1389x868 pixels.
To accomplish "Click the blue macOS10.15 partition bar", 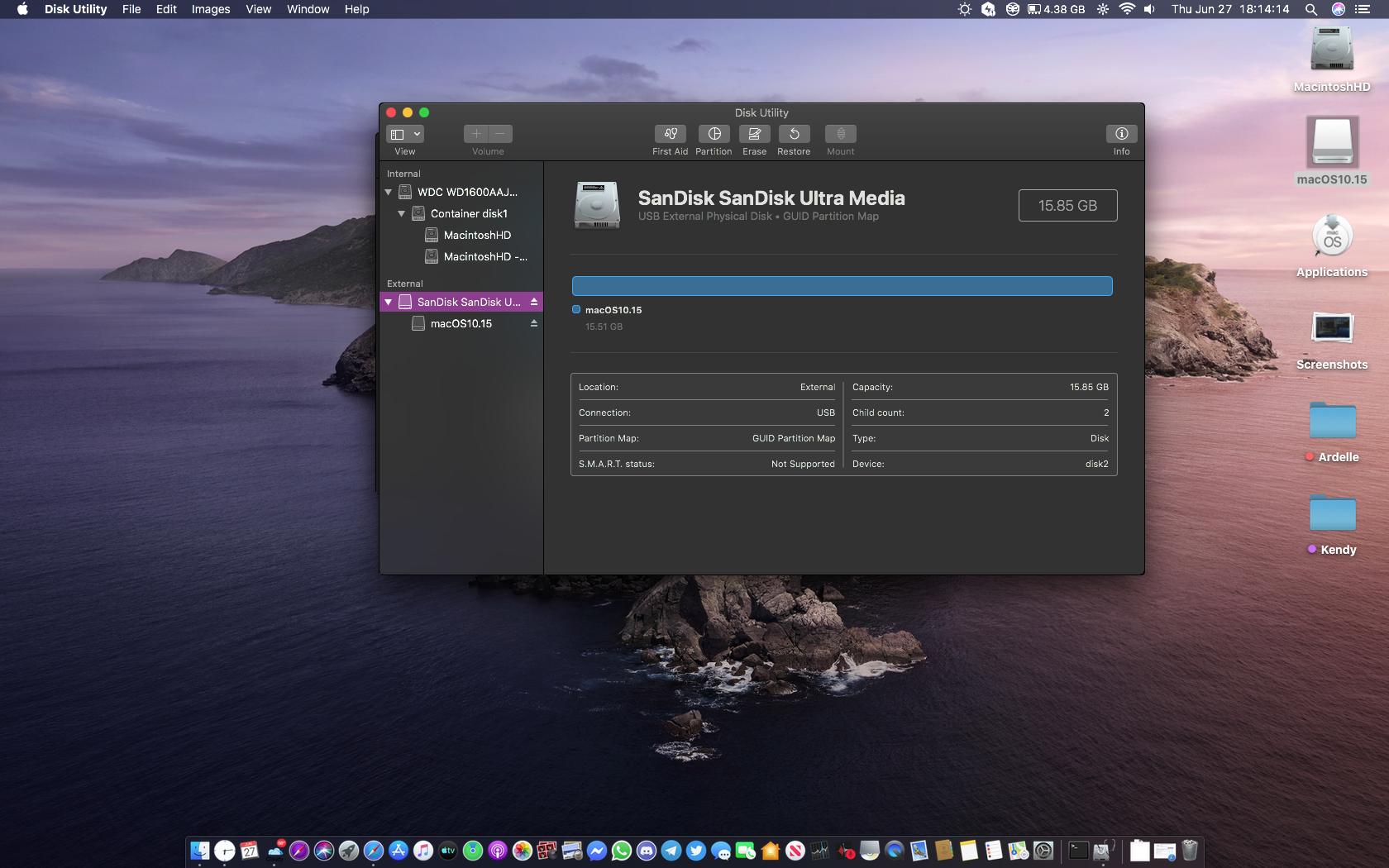I will [x=842, y=286].
